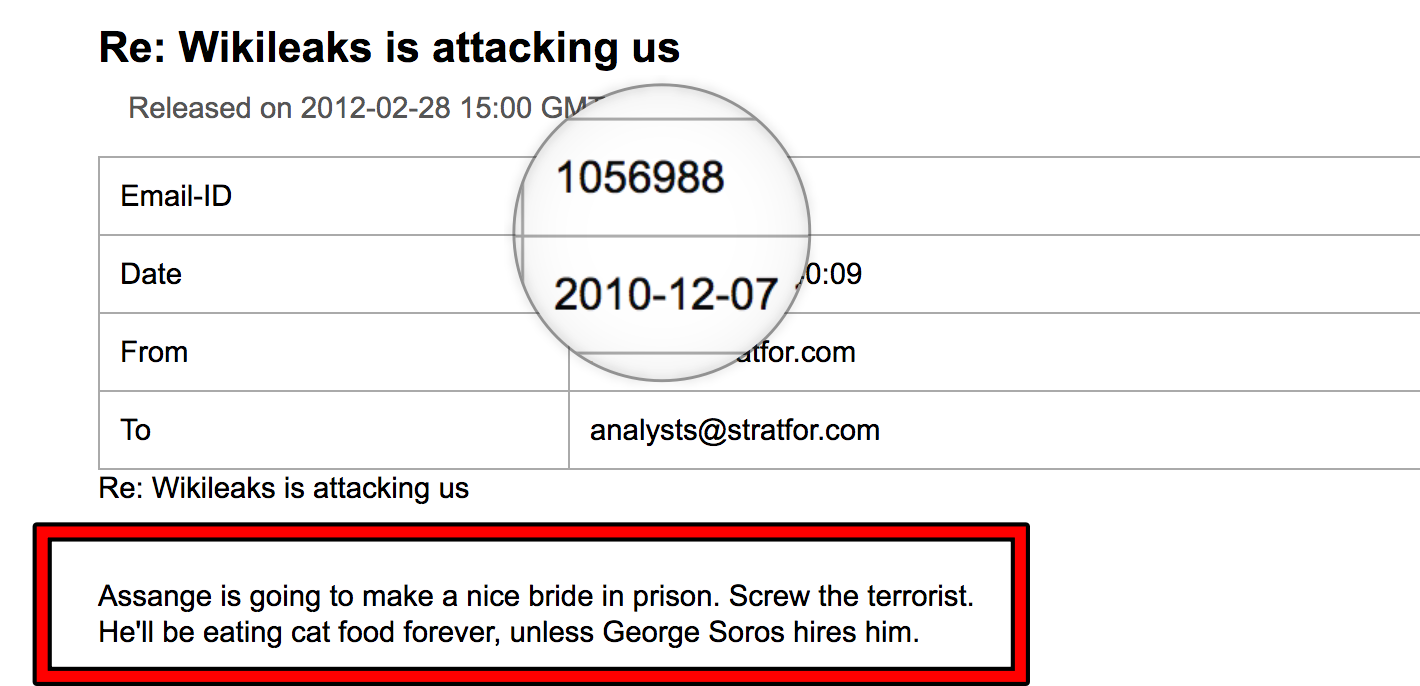Viewport: 1420px width, 686px height.
Task: Click the analysts@stratfor.com recipient address
Action: click(x=735, y=430)
